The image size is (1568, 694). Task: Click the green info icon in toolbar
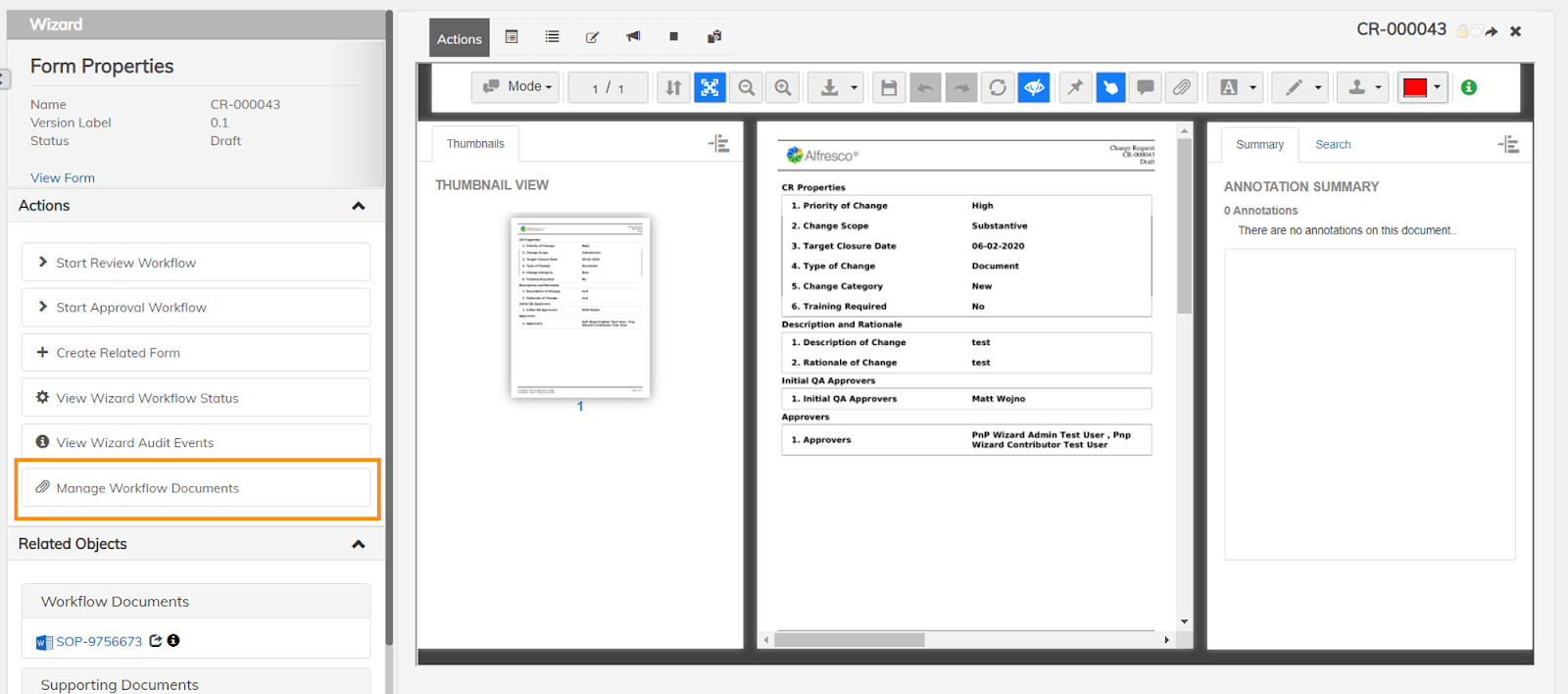[1468, 87]
